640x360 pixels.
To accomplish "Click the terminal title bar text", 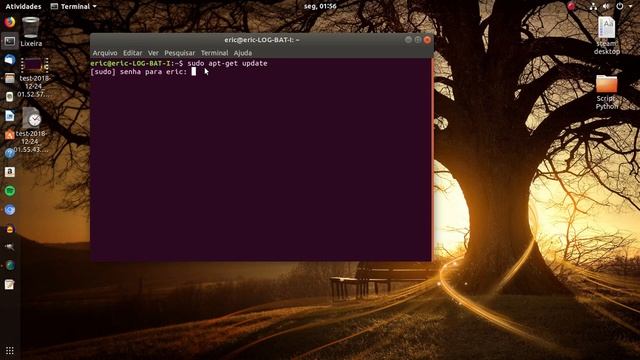I will tap(262, 40).
